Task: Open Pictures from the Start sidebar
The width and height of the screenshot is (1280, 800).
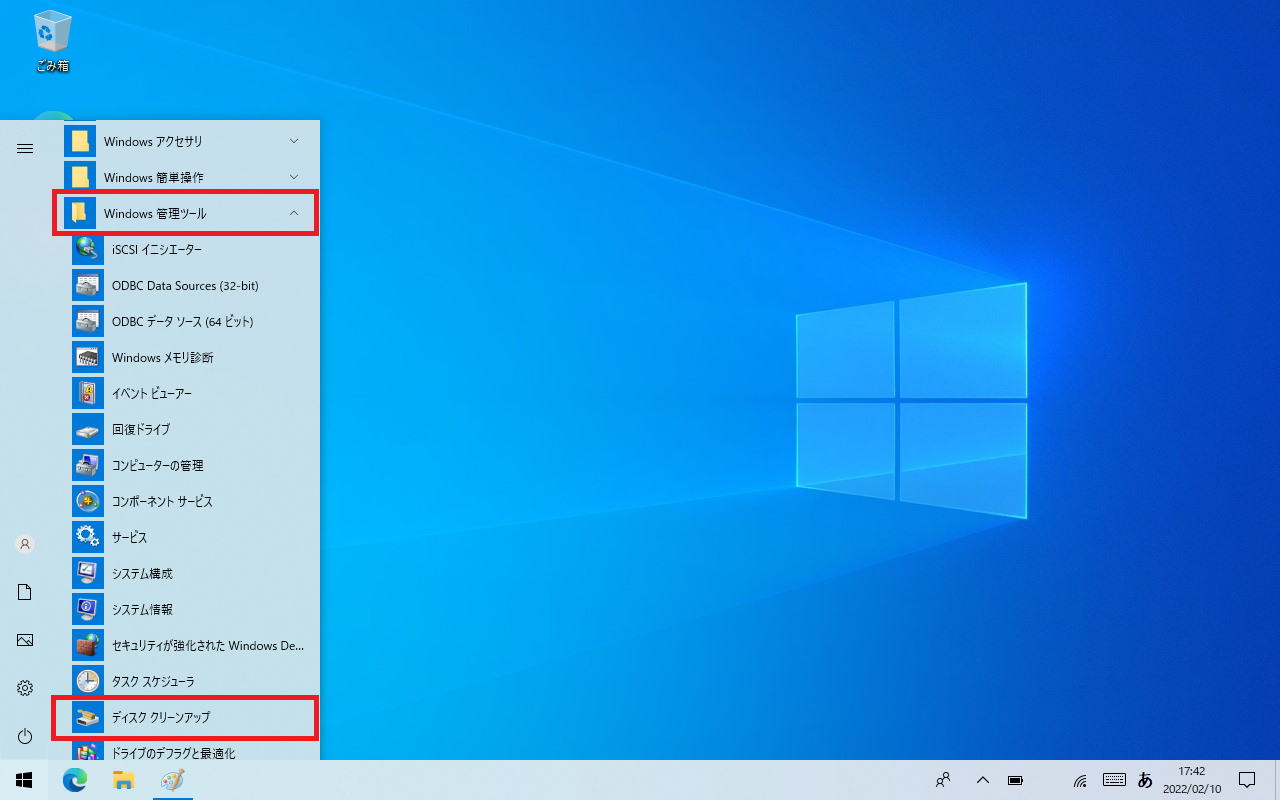Action: (25, 640)
